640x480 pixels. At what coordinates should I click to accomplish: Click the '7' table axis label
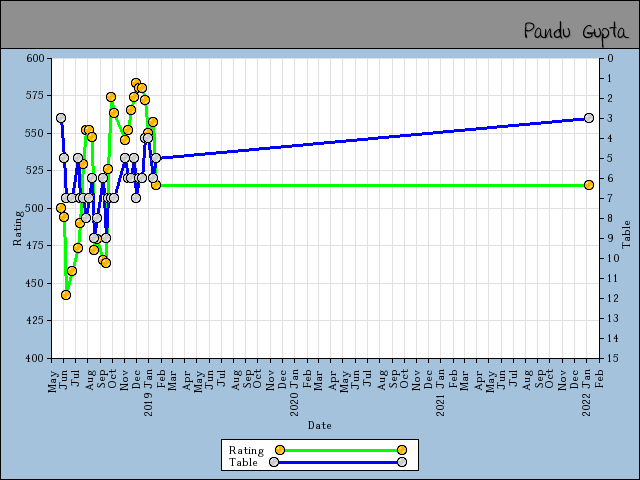(x=611, y=198)
